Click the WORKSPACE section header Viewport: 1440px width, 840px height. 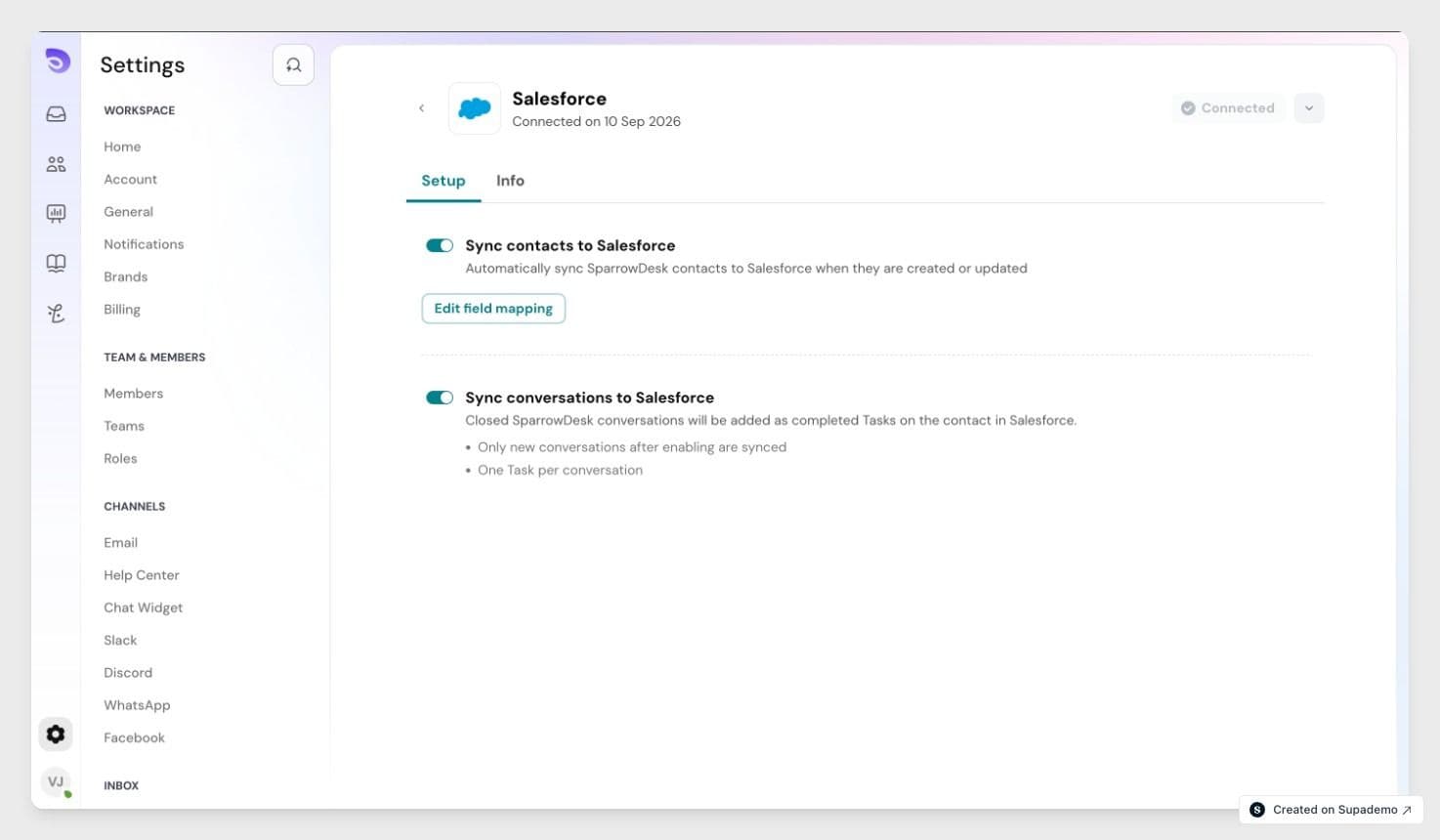click(140, 111)
